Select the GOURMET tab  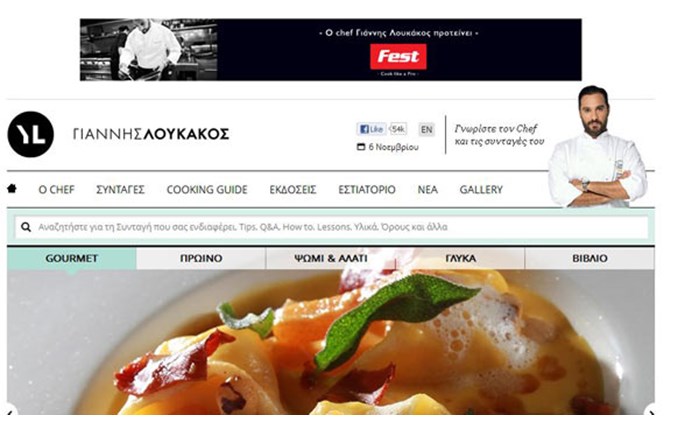[71, 258]
